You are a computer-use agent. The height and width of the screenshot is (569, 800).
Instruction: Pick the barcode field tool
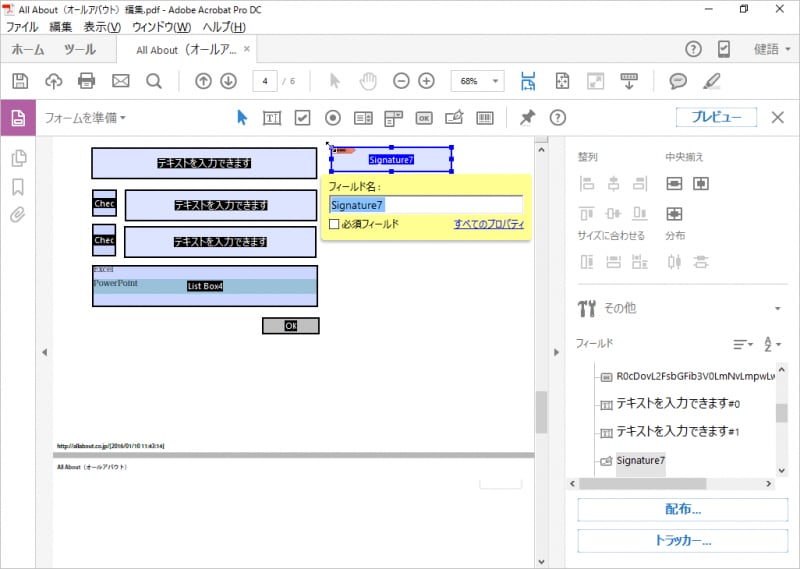coord(485,118)
